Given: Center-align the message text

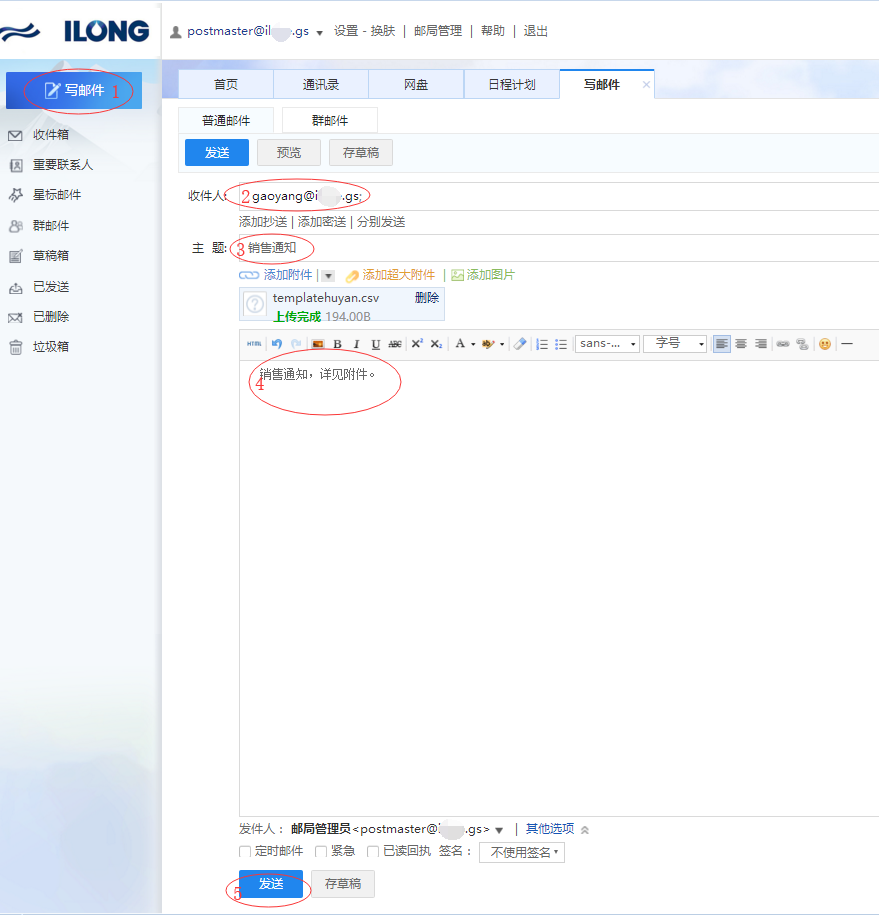Looking at the screenshot, I should (741, 344).
